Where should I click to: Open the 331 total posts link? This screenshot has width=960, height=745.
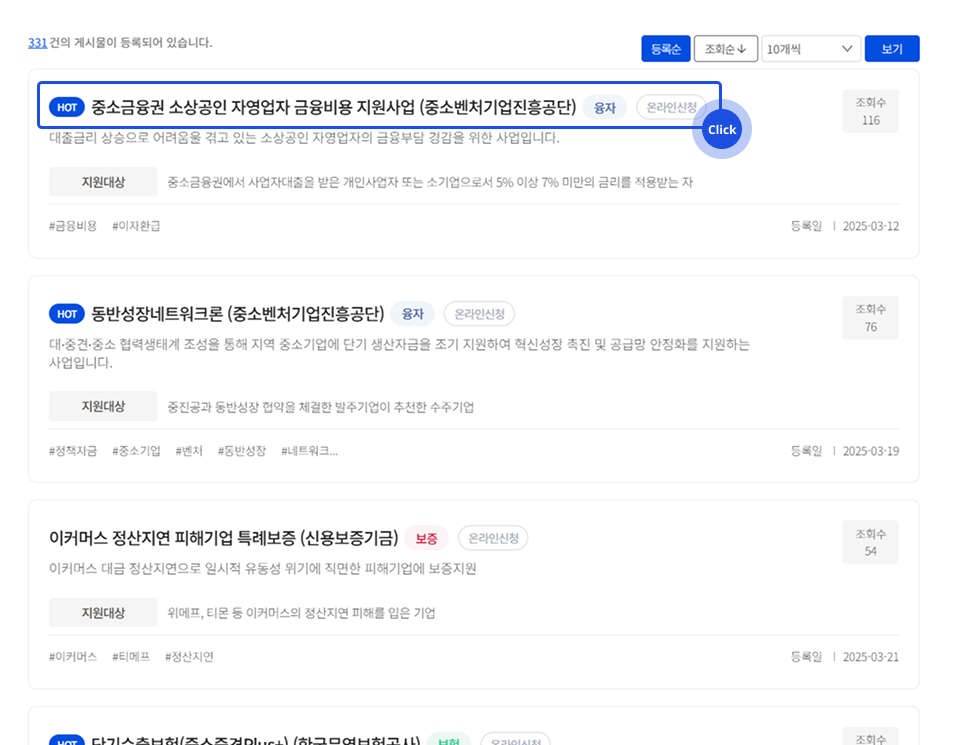click(37, 43)
